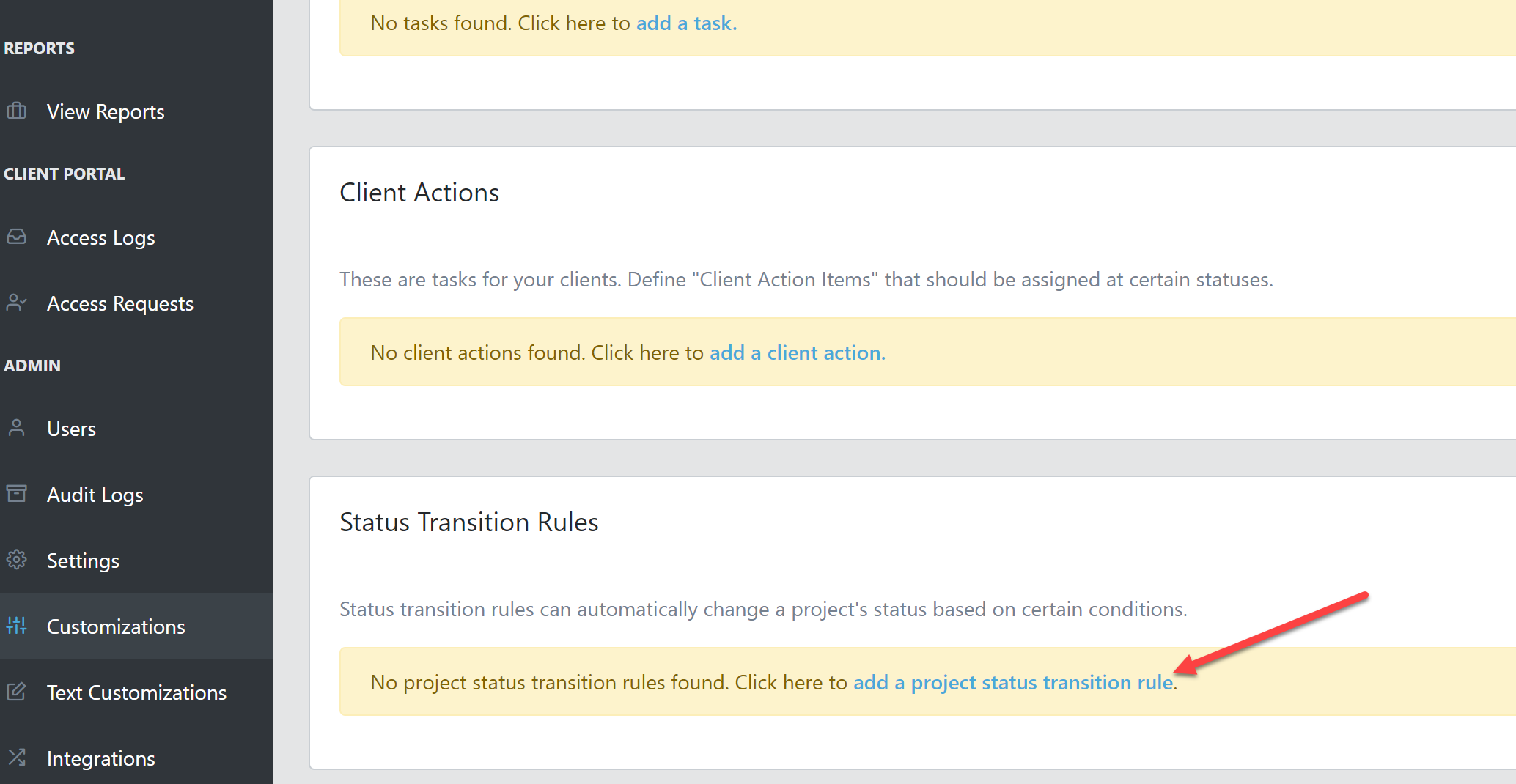The image size is (1516, 784).
Task: Click the Status Transition Rules heading
Action: click(x=469, y=522)
